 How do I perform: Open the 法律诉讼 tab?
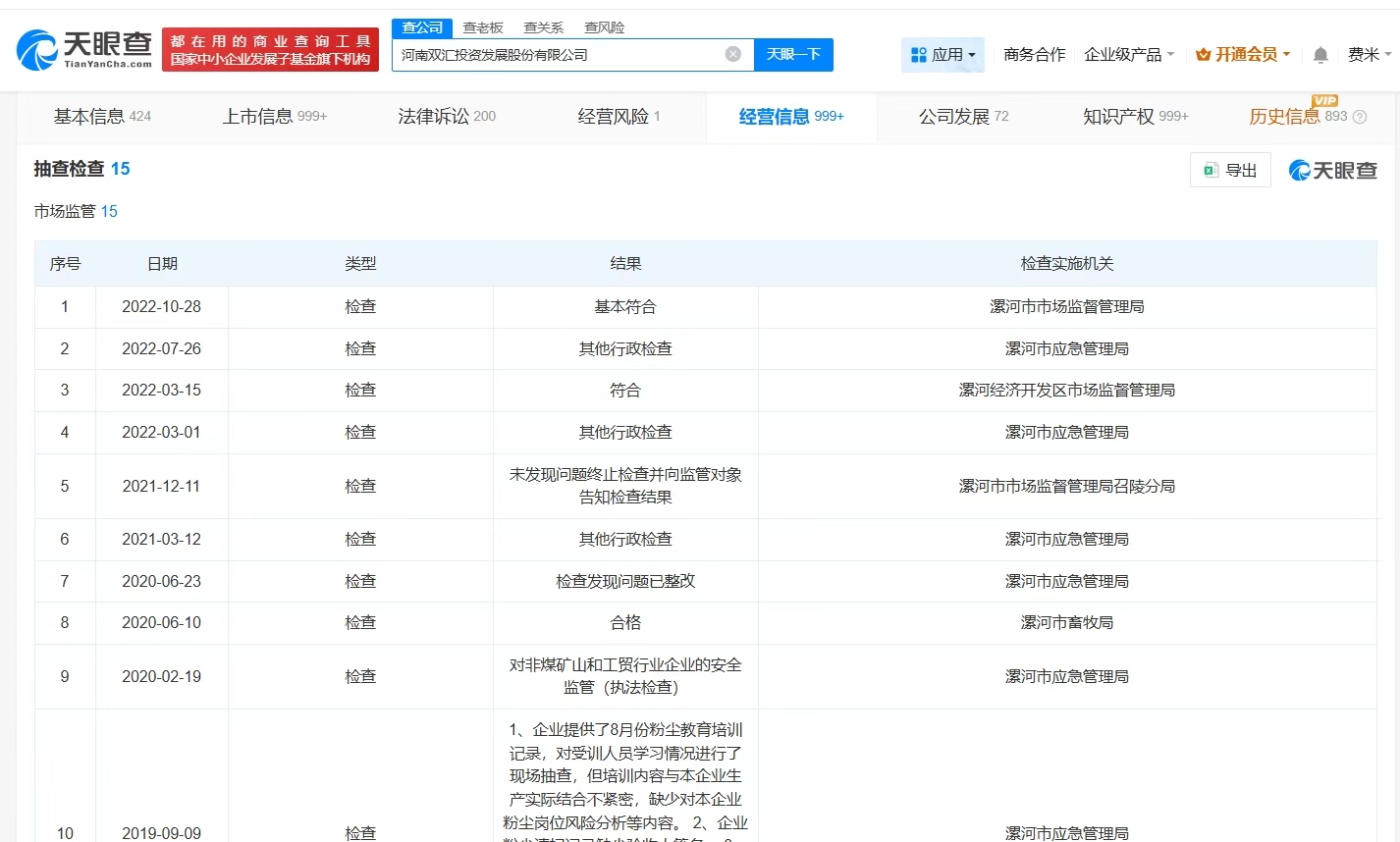point(447,117)
